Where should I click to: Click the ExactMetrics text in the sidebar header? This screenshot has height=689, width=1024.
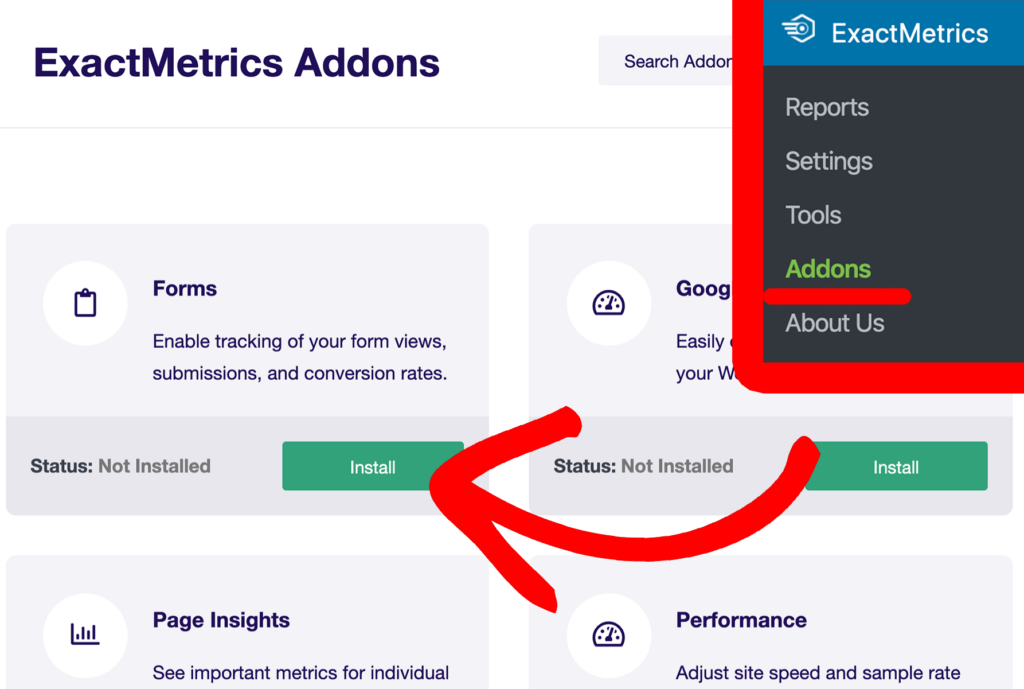pos(911,32)
